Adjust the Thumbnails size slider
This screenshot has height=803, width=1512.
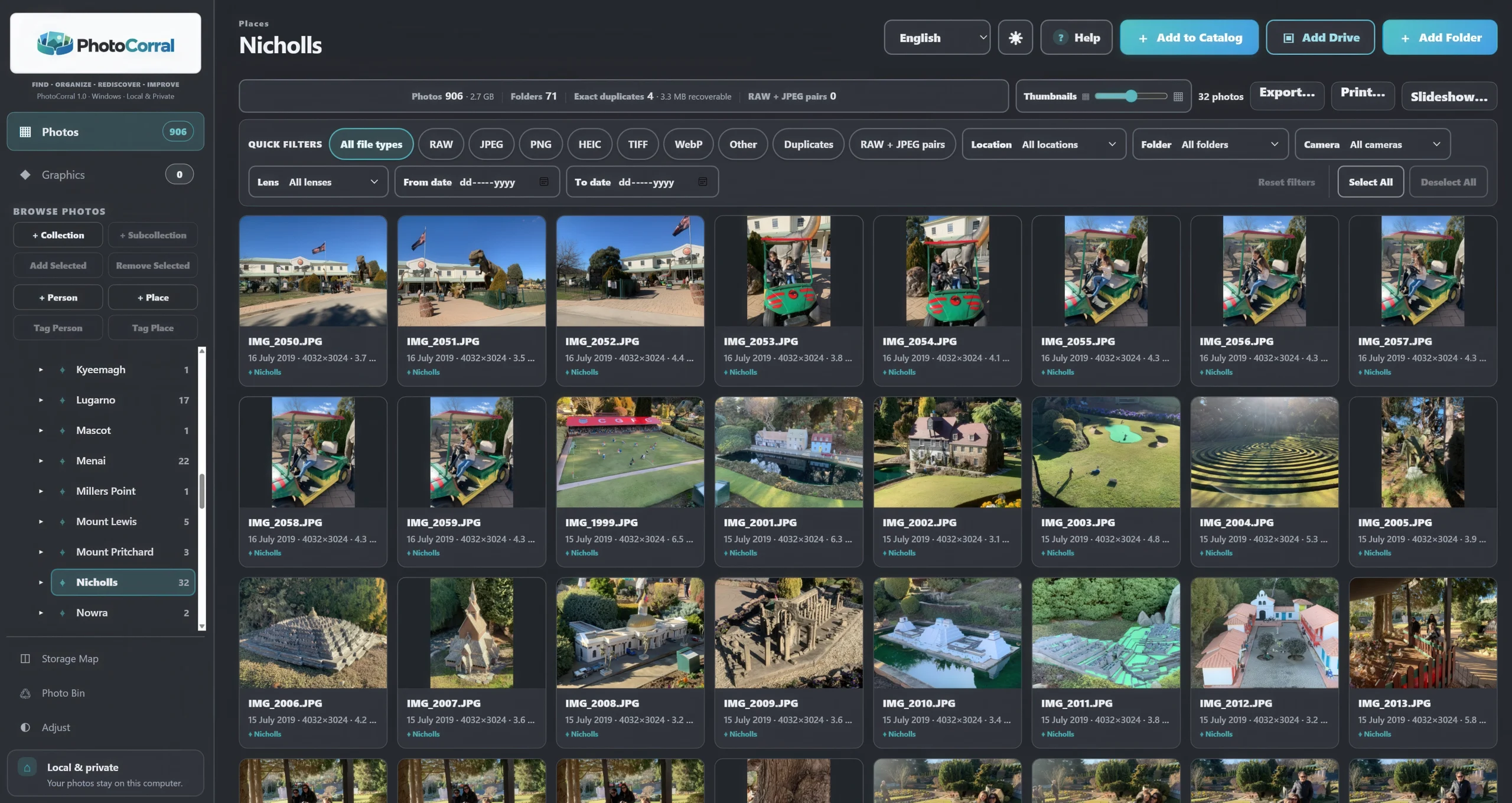click(x=1130, y=96)
